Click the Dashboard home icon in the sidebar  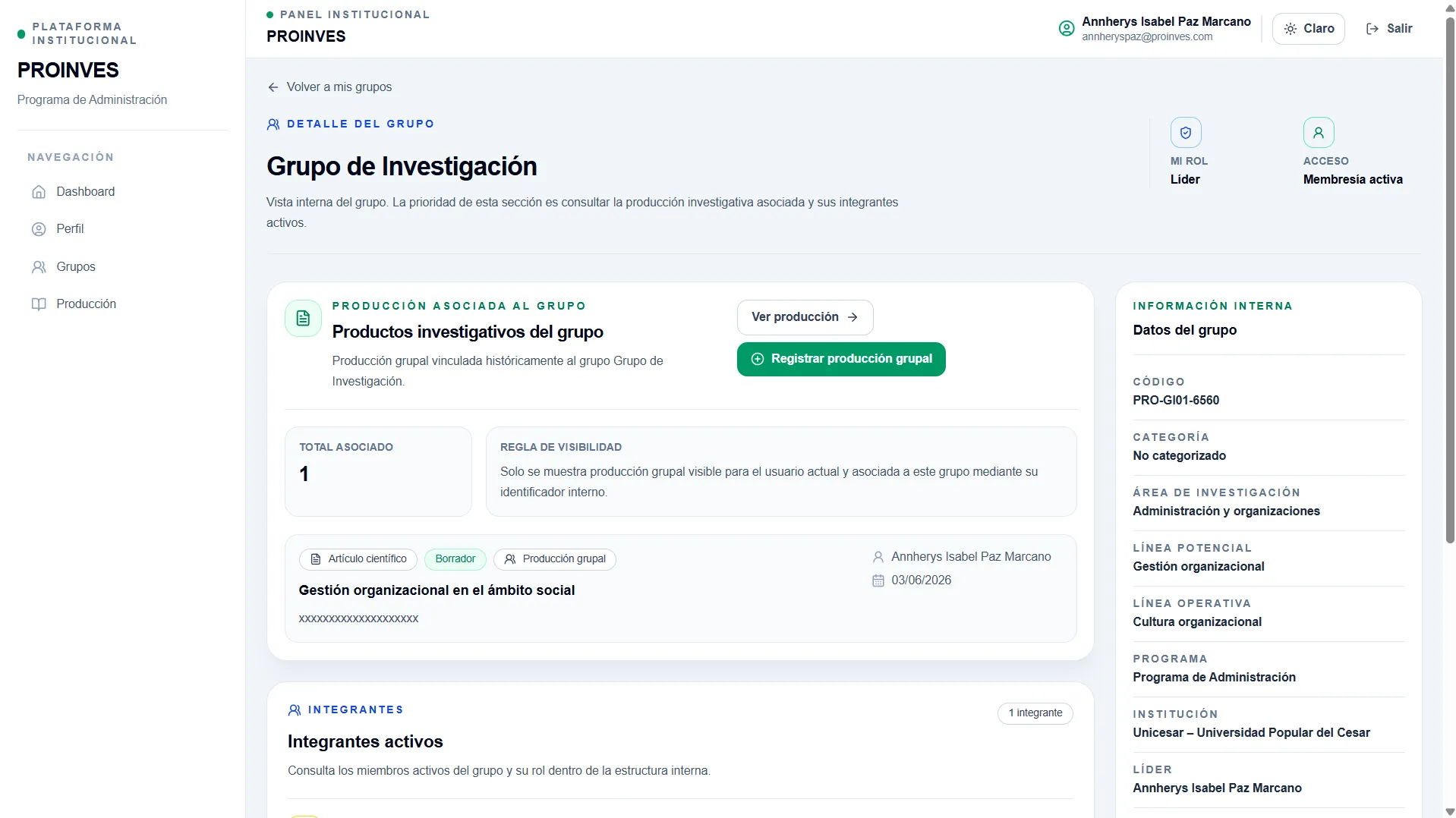(39, 192)
